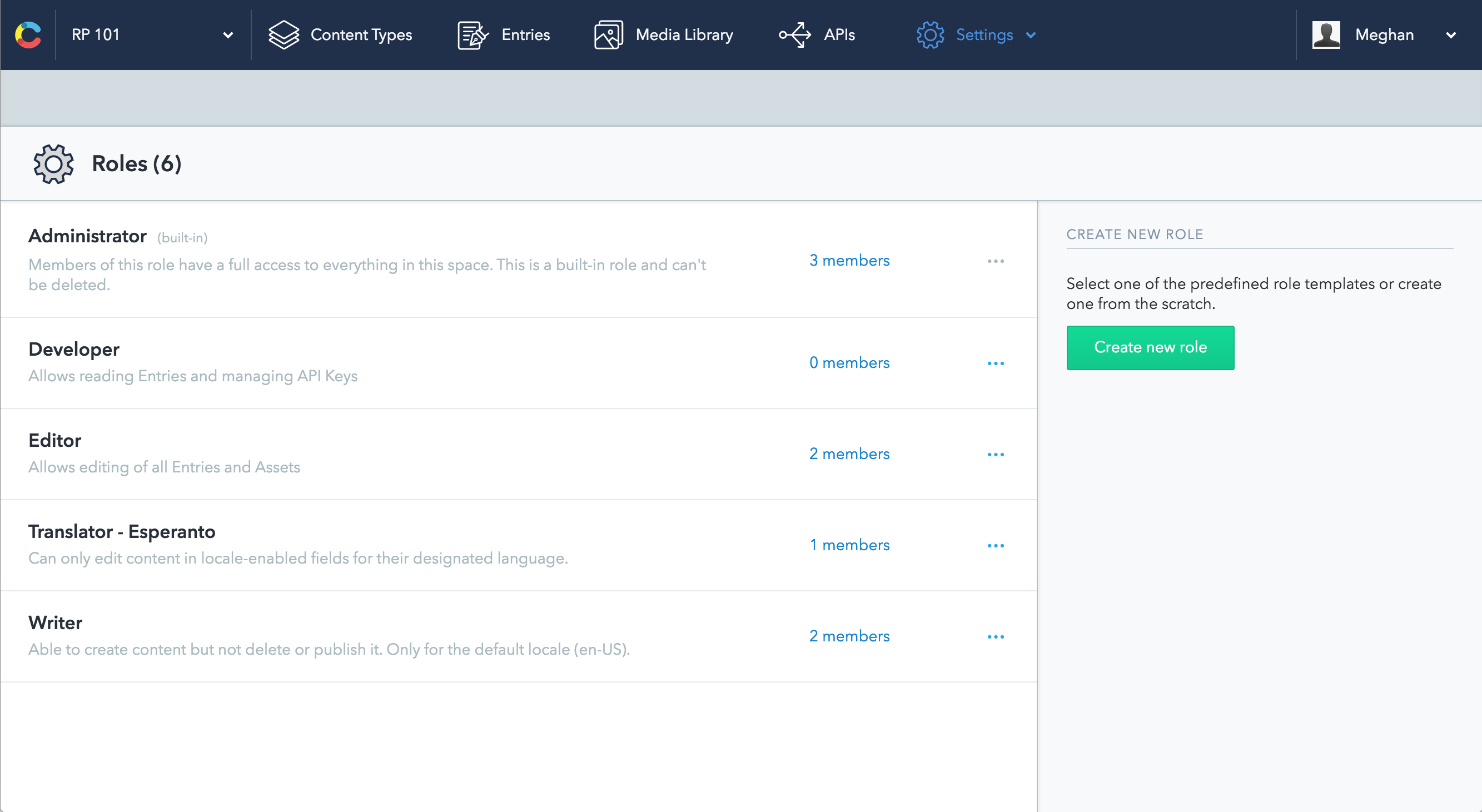The width and height of the screenshot is (1482, 812).
Task: View Translator - Esperanto 1 members link
Action: [x=849, y=545]
